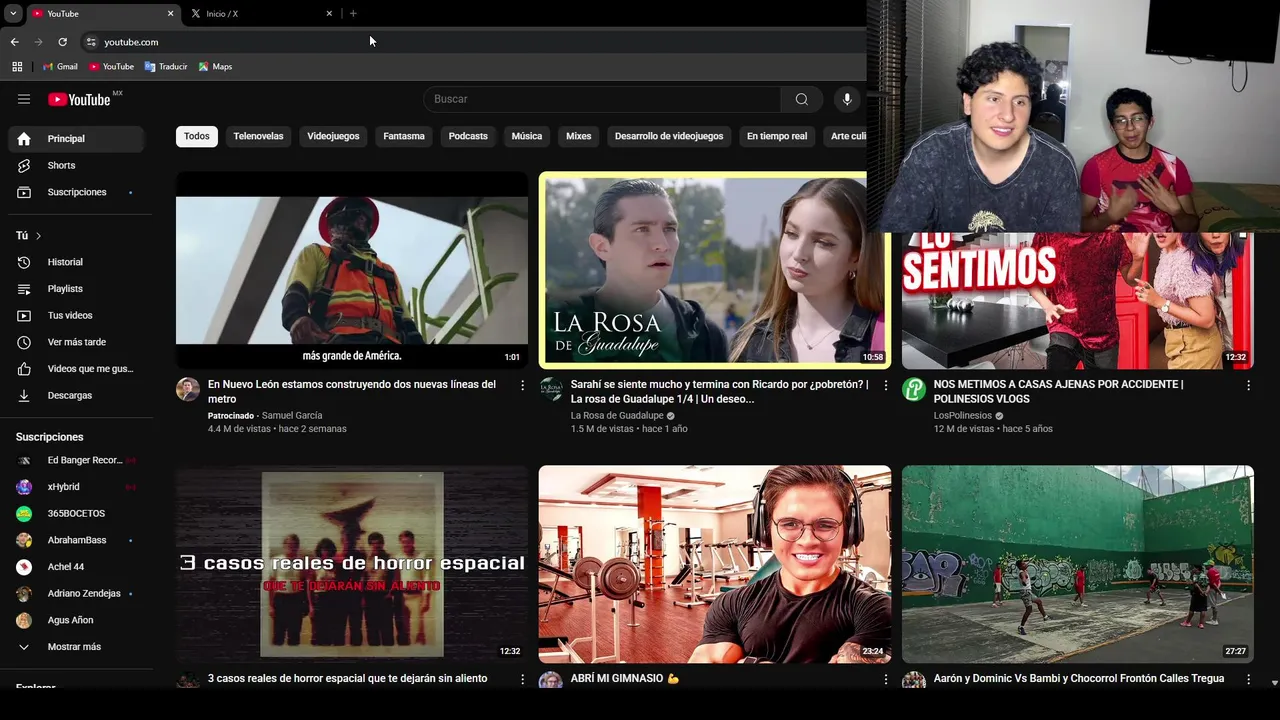This screenshot has height=720, width=1280.
Task: Open the Frontón Calles Tregua video thumbnail
Action: point(1078,564)
